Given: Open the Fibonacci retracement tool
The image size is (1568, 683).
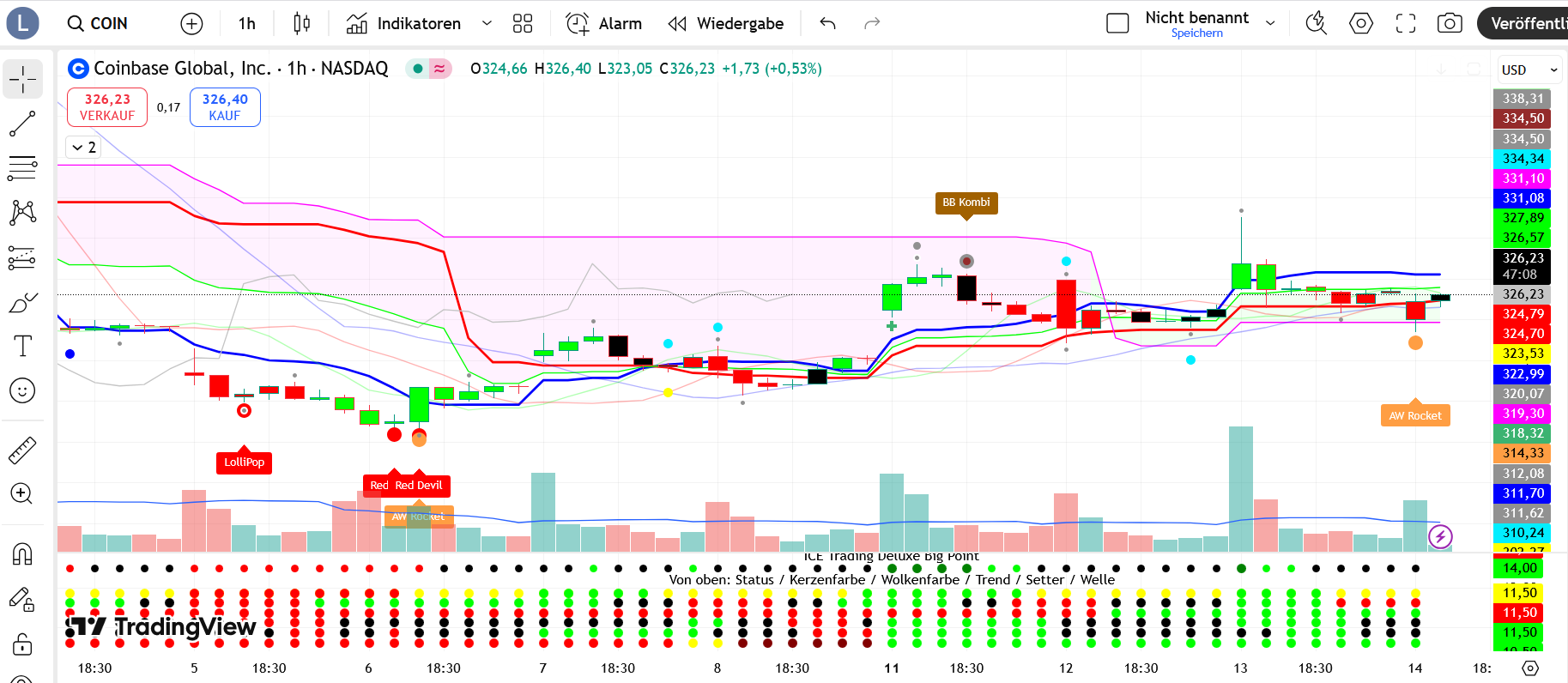Looking at the screenshot, I should pyautogui.click(x=22, y=168).
